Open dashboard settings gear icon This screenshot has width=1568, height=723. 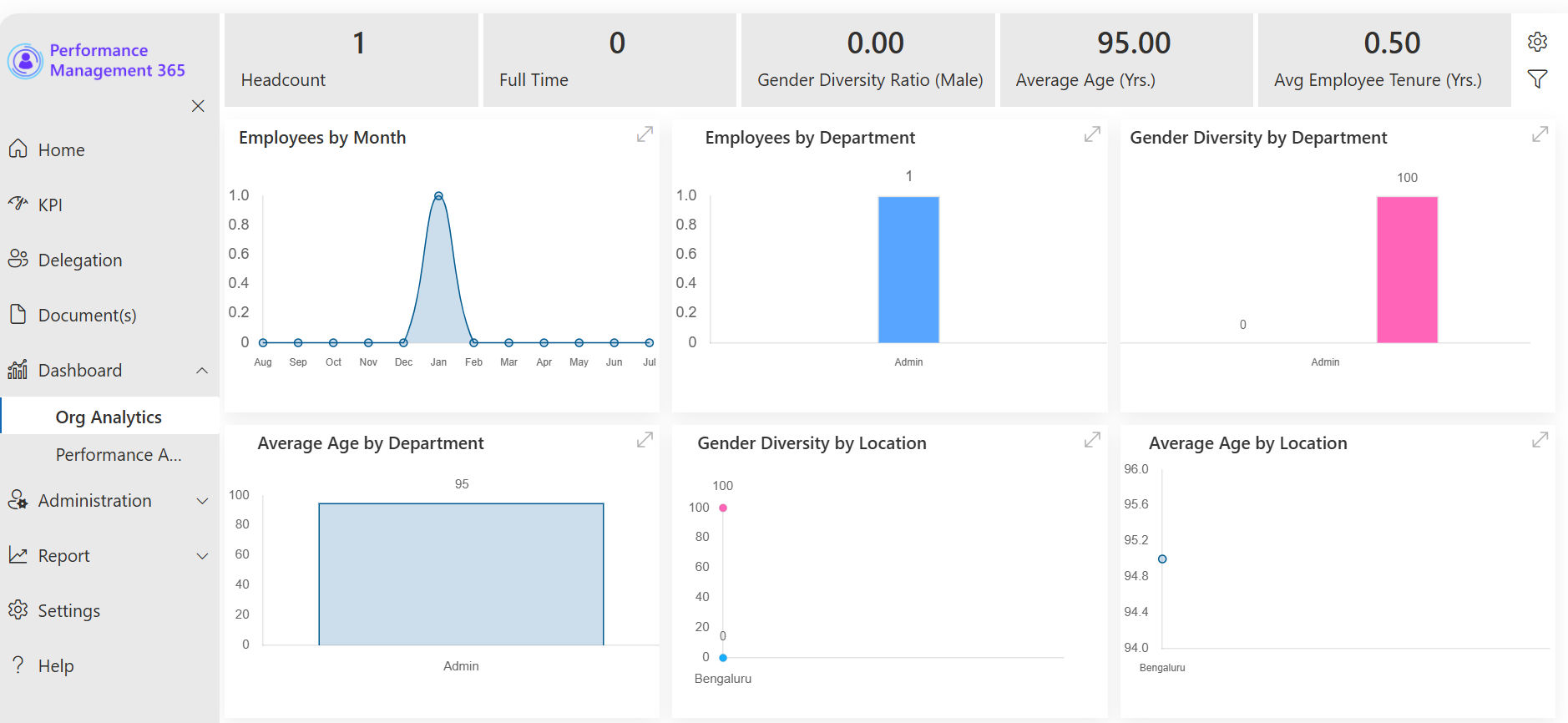click(1537, 42)
